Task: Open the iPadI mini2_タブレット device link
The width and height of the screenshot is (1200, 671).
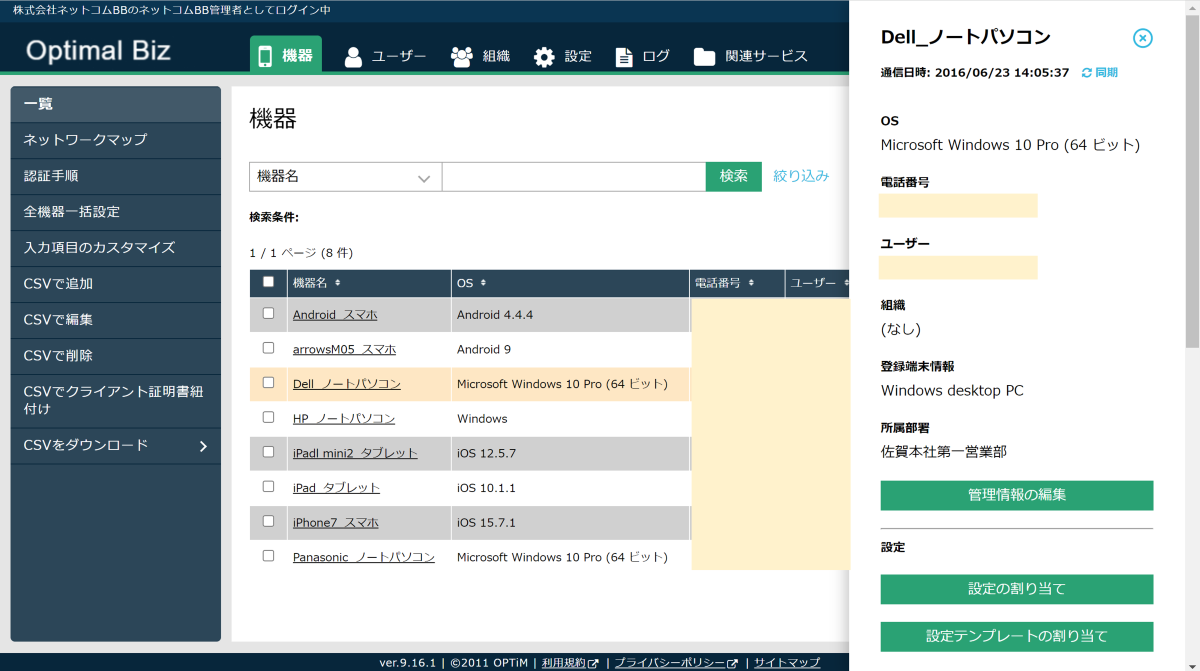Action: click(355, 453)
